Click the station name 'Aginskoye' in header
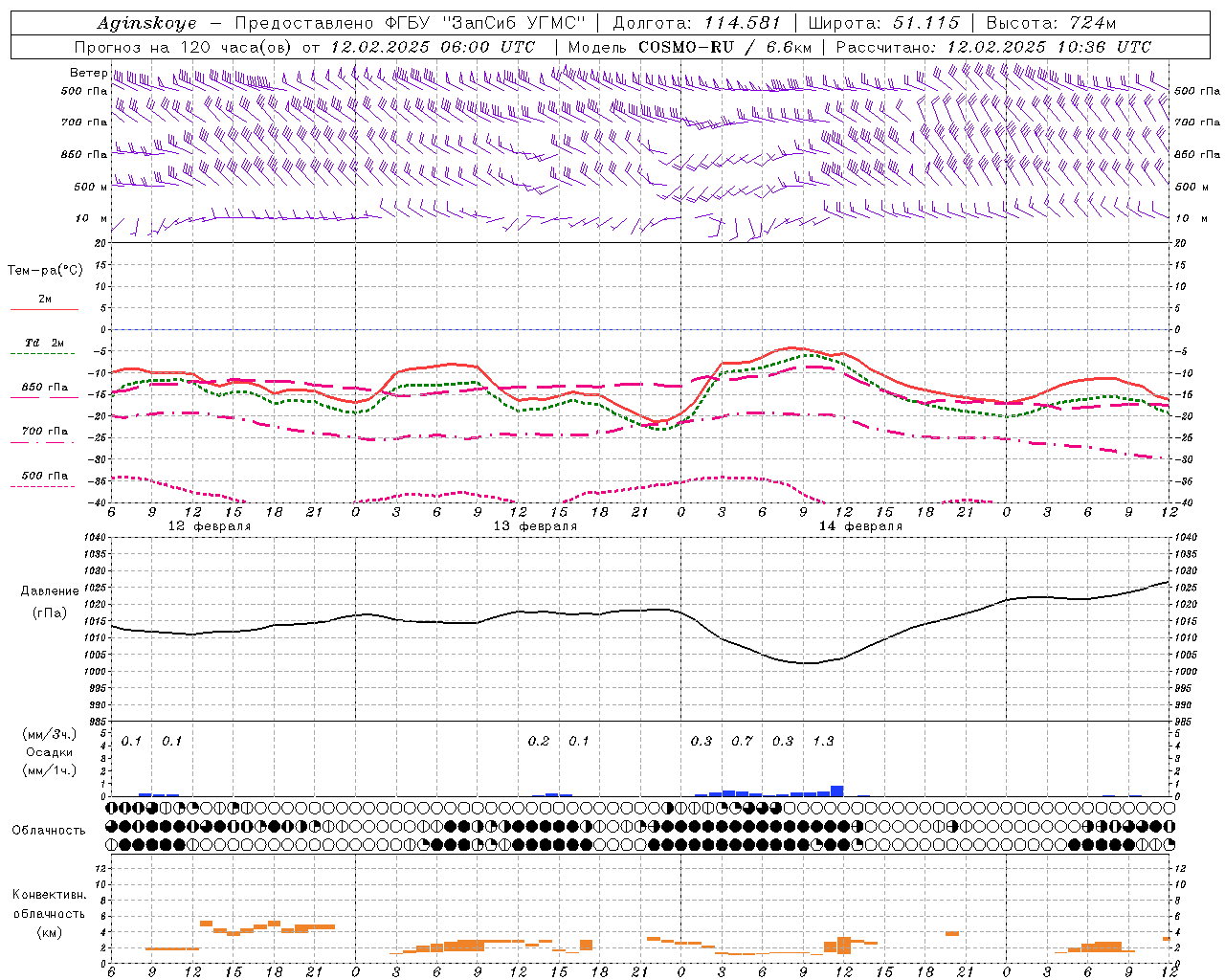 click(x=146, y=23)
